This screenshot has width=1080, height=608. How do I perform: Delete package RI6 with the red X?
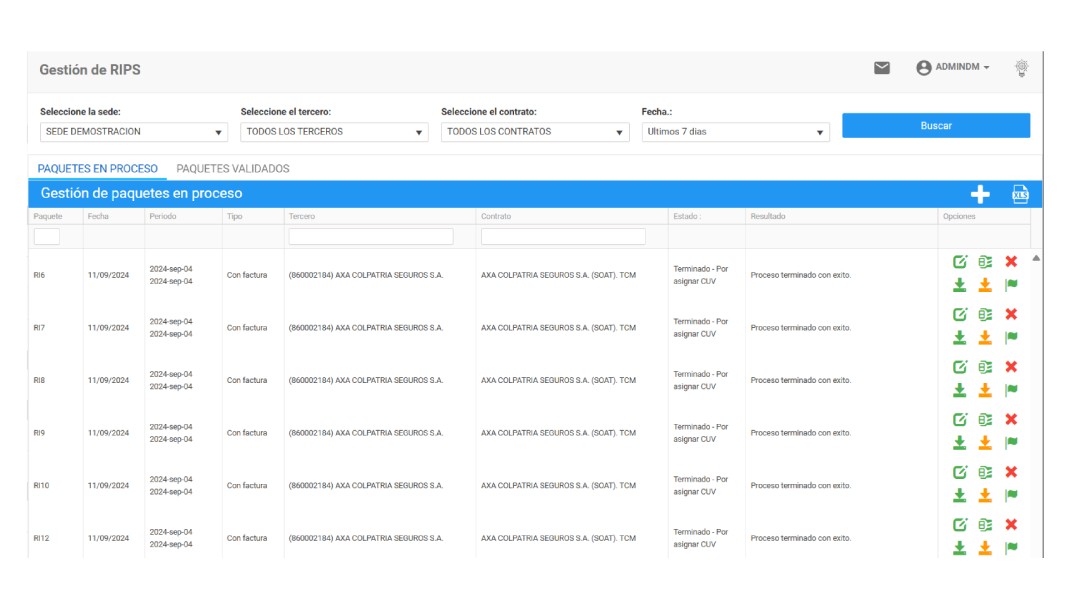point(1011,262)
